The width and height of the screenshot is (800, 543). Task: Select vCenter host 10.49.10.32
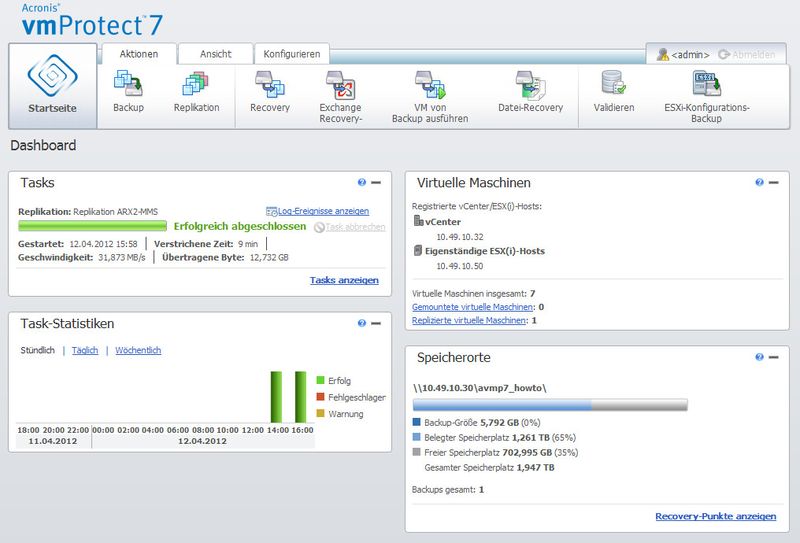coord(459,237)
